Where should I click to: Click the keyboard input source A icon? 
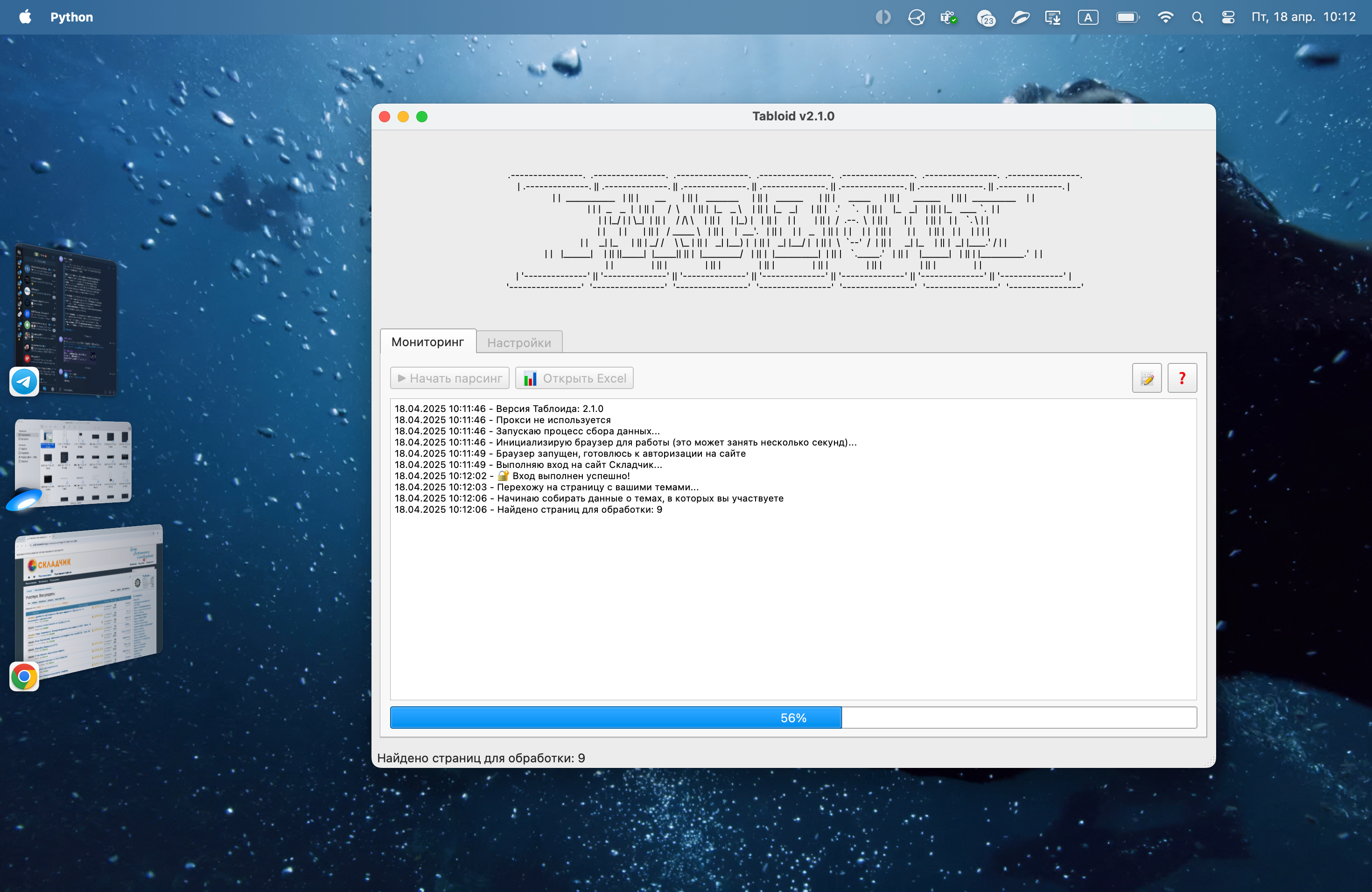click(1088, 17)
